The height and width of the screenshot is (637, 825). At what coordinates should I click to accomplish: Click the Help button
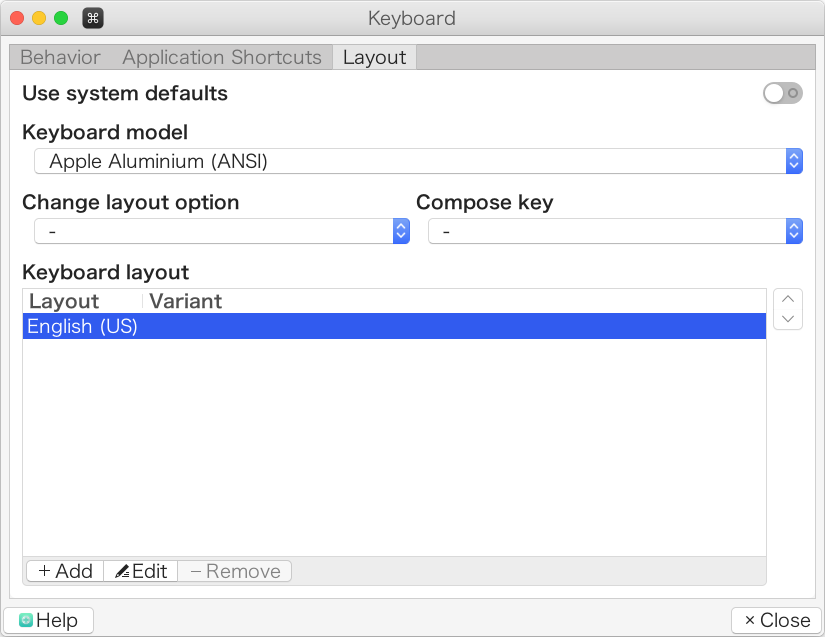coord(49,620)
